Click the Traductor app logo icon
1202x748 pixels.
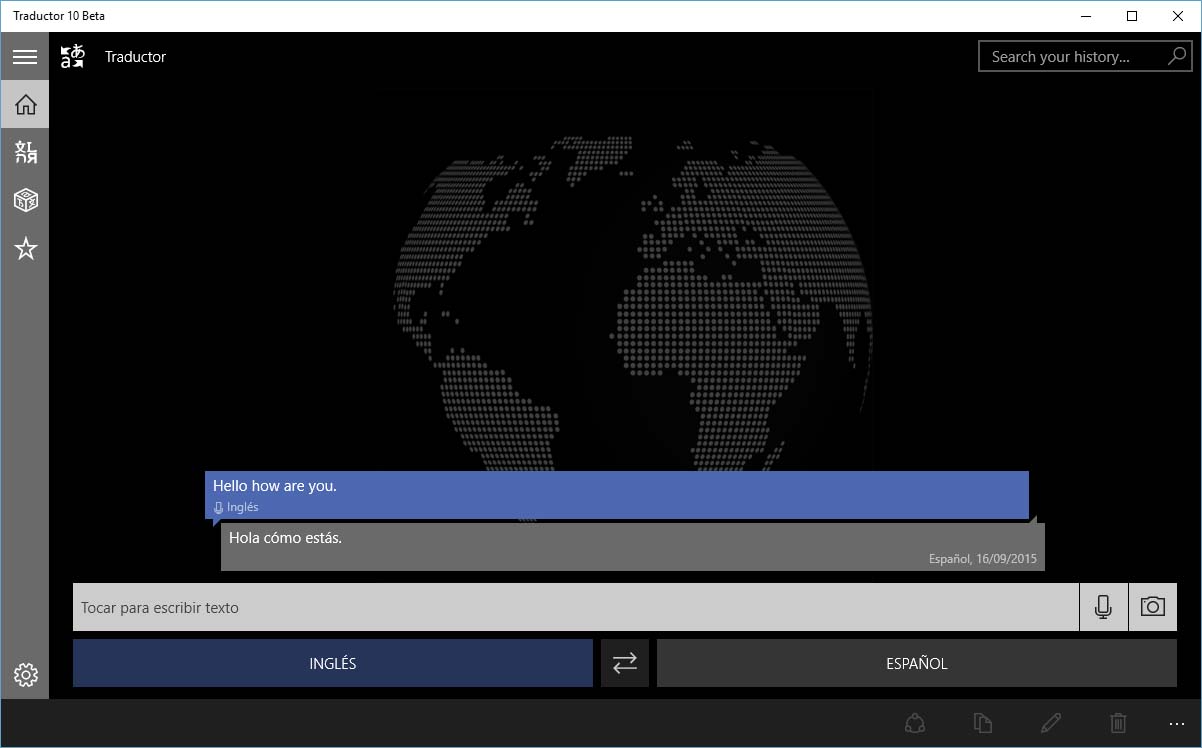point(73,57)
